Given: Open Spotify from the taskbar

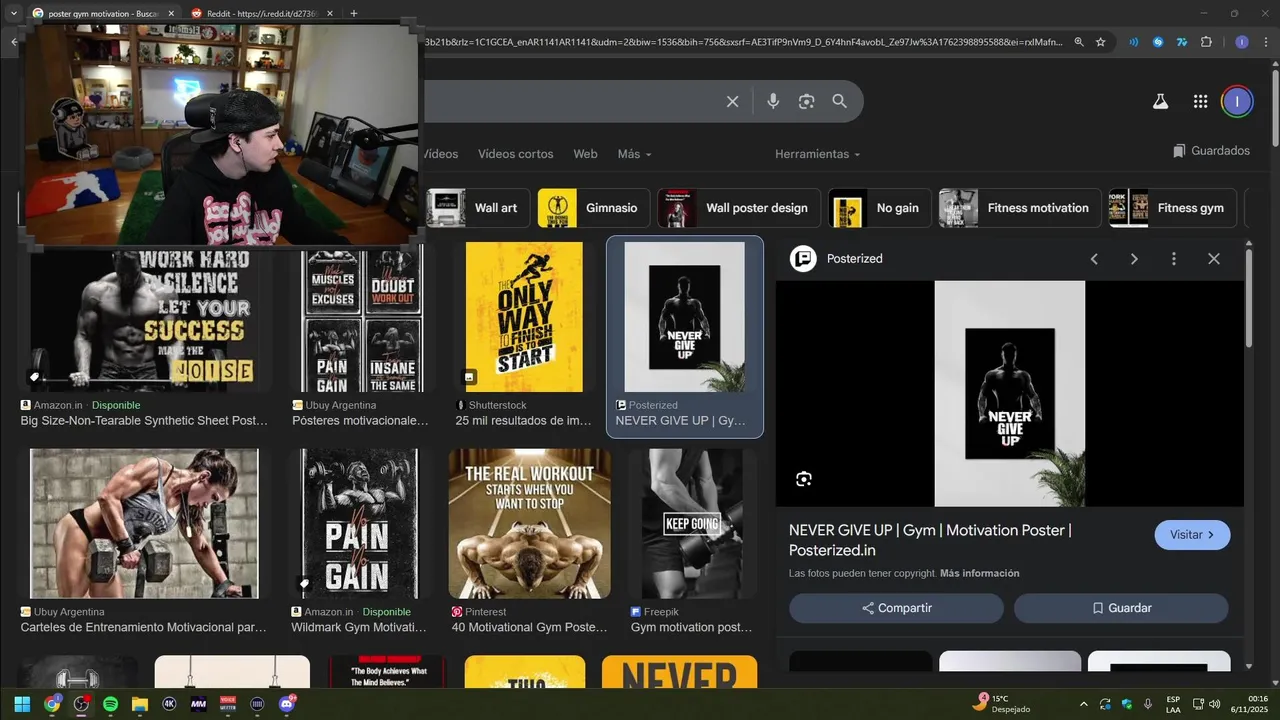Looking at the screenshot, I should coord(110,704).
